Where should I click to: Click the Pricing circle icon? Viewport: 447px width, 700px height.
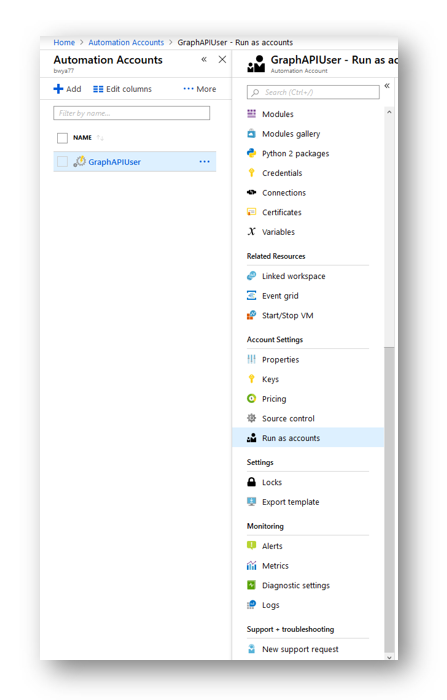[x=251, y=398]
